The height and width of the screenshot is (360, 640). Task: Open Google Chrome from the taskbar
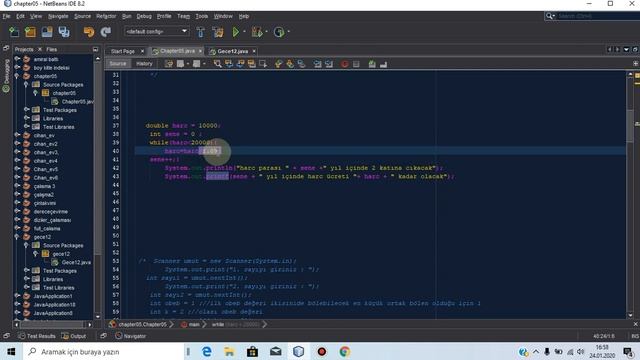point(344,351)
